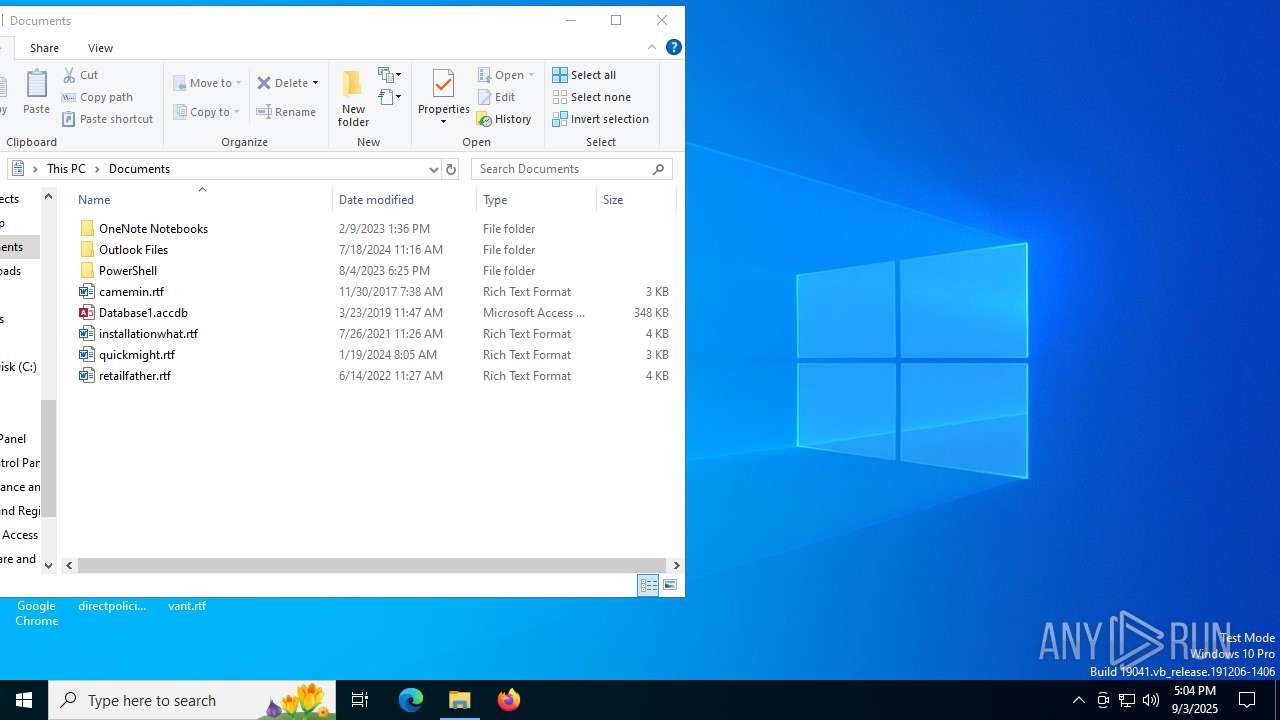
Task: Switch to the View ribbon tab
Action: 100,48
